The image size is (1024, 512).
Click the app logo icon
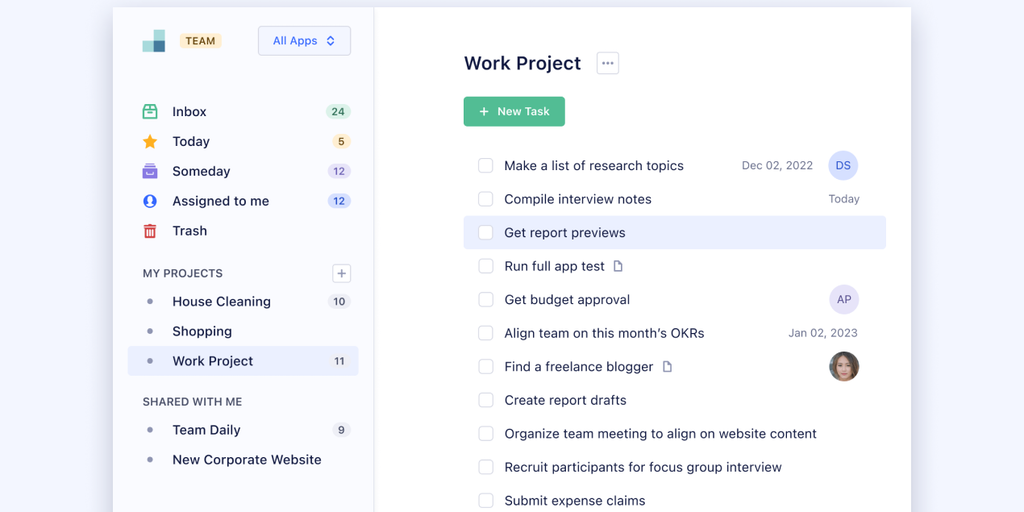tap(153, 41)
